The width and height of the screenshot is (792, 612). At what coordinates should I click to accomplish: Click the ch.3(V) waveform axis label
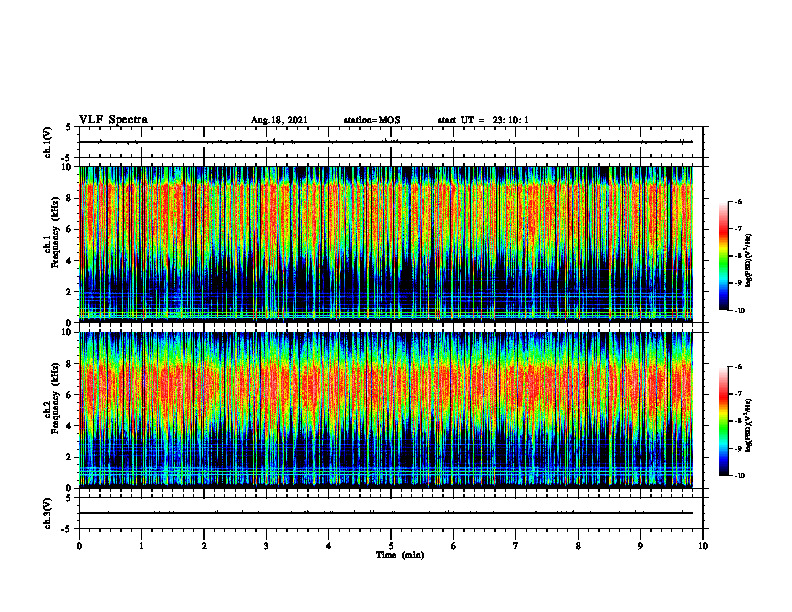click(x=47, y=513)
